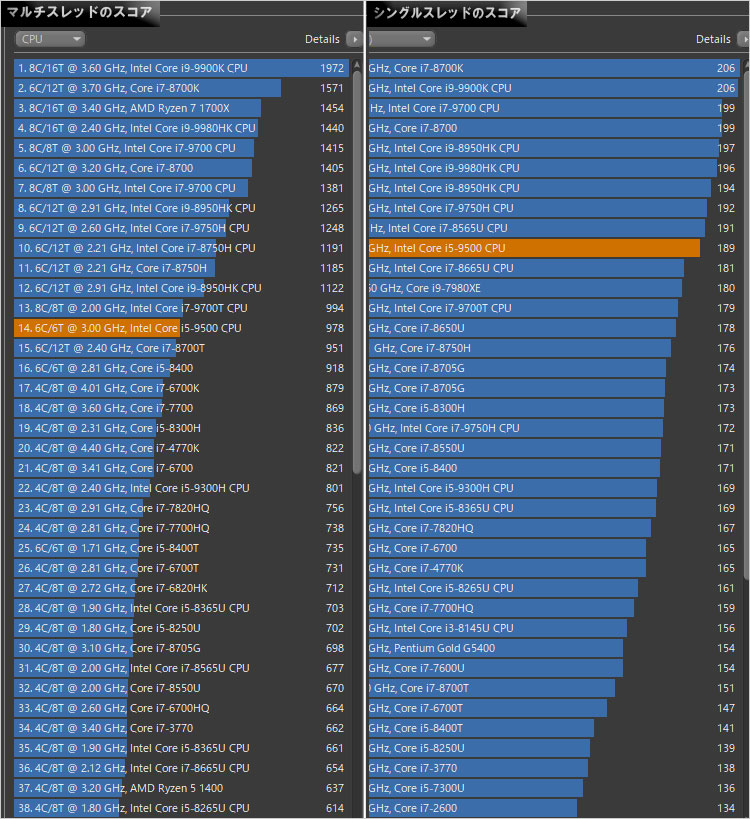Select single-thread Core i5-7300U row
Image resolution: width=750 pixels, height=819 pixels.
click(554, 788)
